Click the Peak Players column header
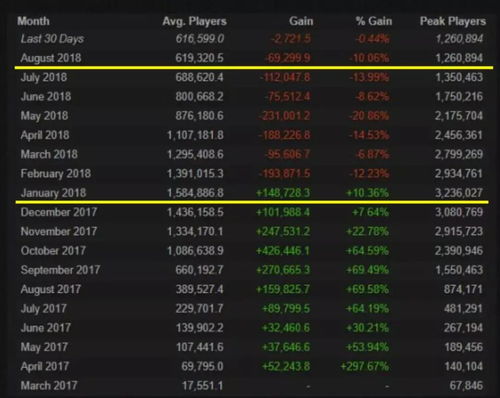Screen dimensions: 500x398 (453, 21)
